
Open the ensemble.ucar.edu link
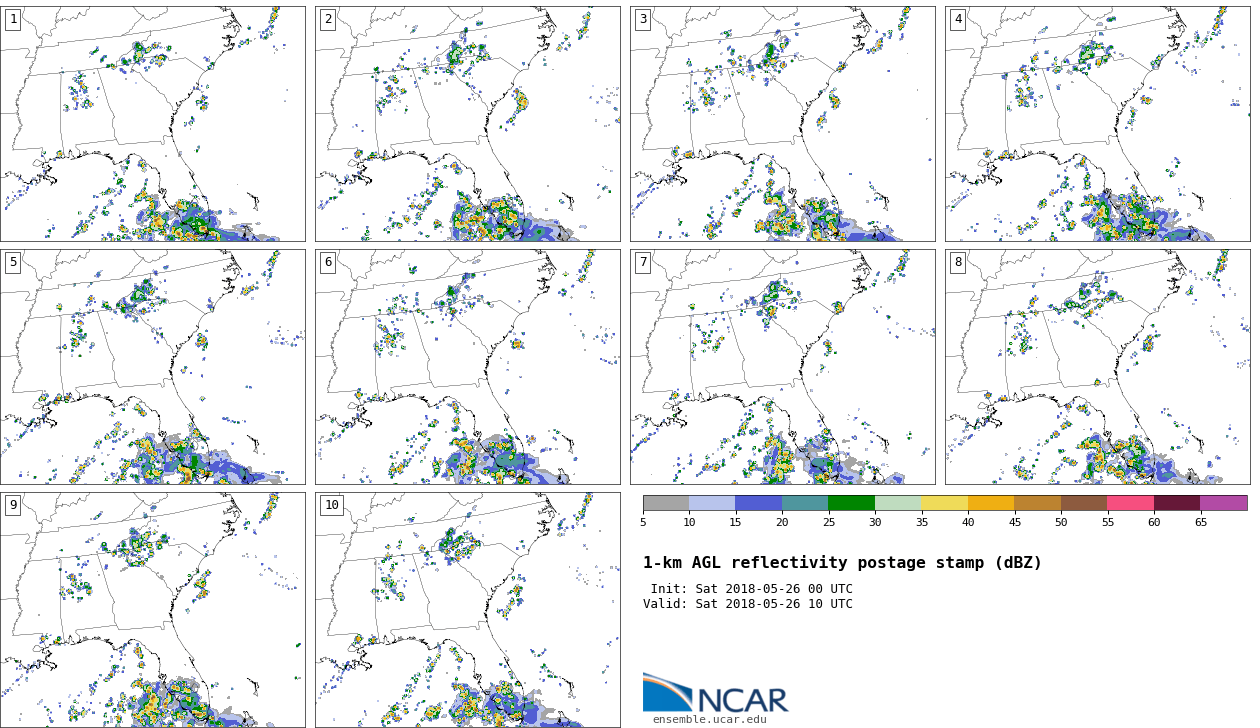pos(709,719)
